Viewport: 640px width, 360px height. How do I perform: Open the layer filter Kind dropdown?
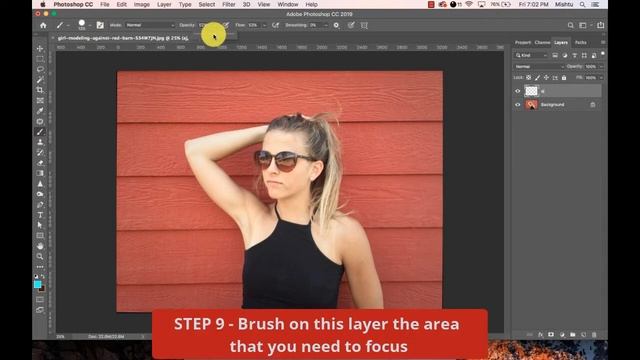coord(531,56)
